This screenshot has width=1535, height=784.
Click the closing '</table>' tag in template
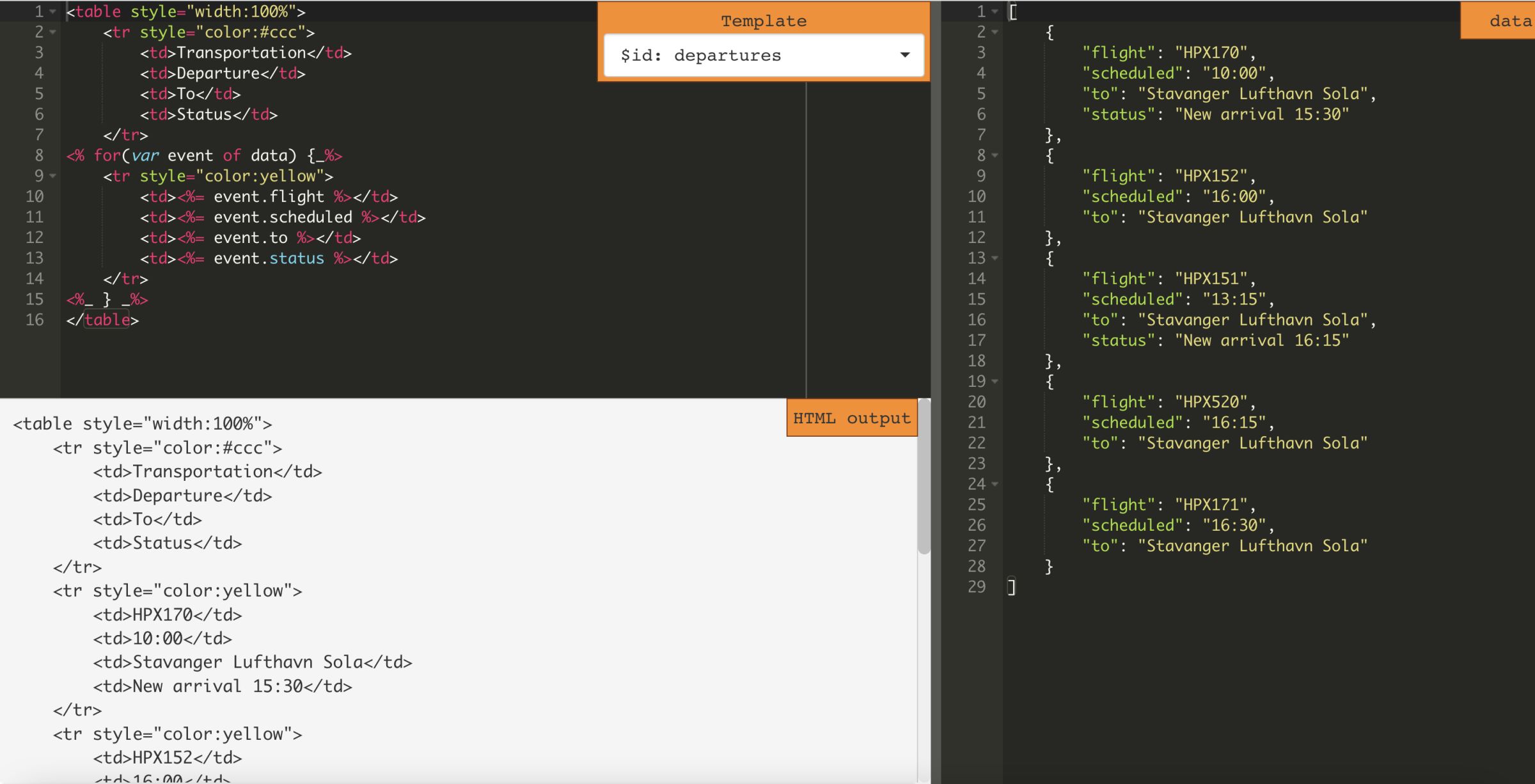coord(102,320)
